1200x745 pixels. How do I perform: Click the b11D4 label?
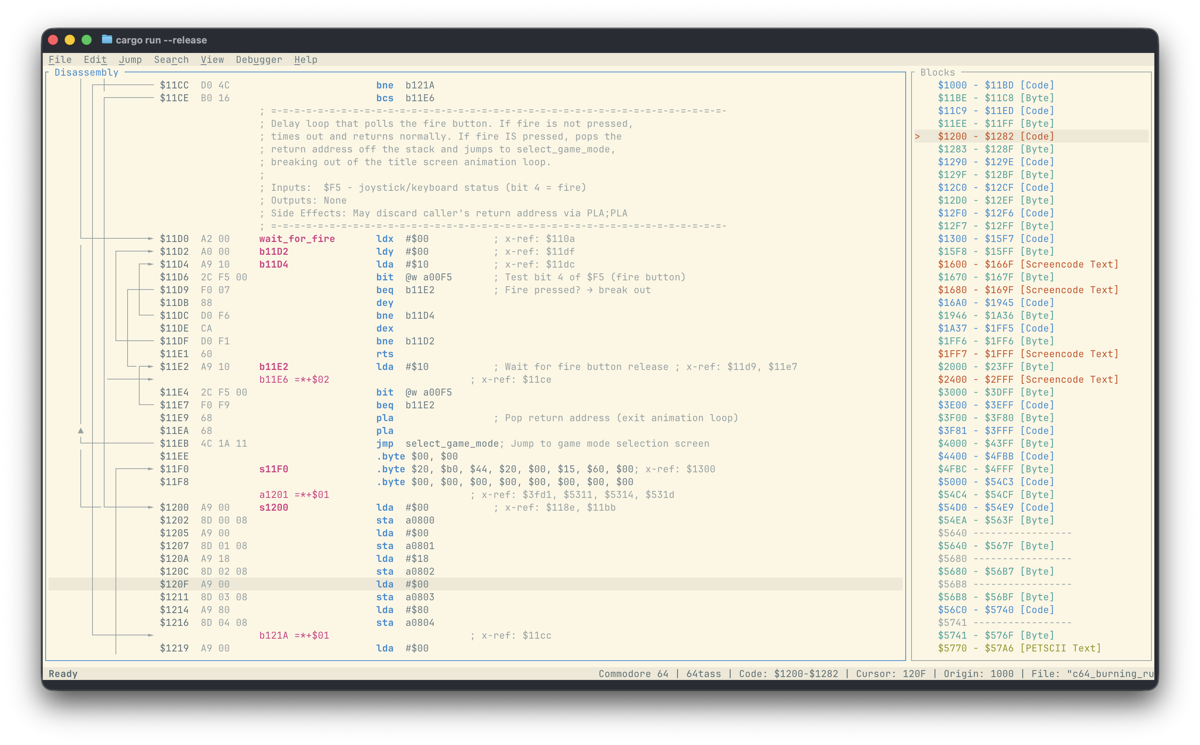(x=274, y=265)
